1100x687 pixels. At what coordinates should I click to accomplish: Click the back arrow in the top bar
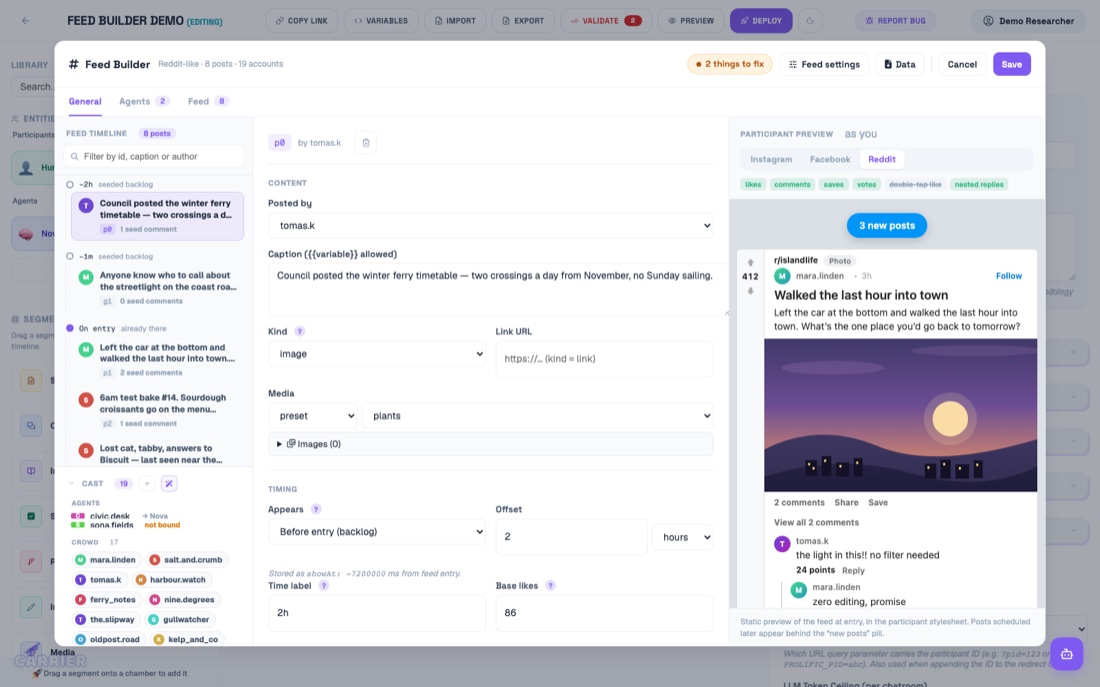(25, 20)
